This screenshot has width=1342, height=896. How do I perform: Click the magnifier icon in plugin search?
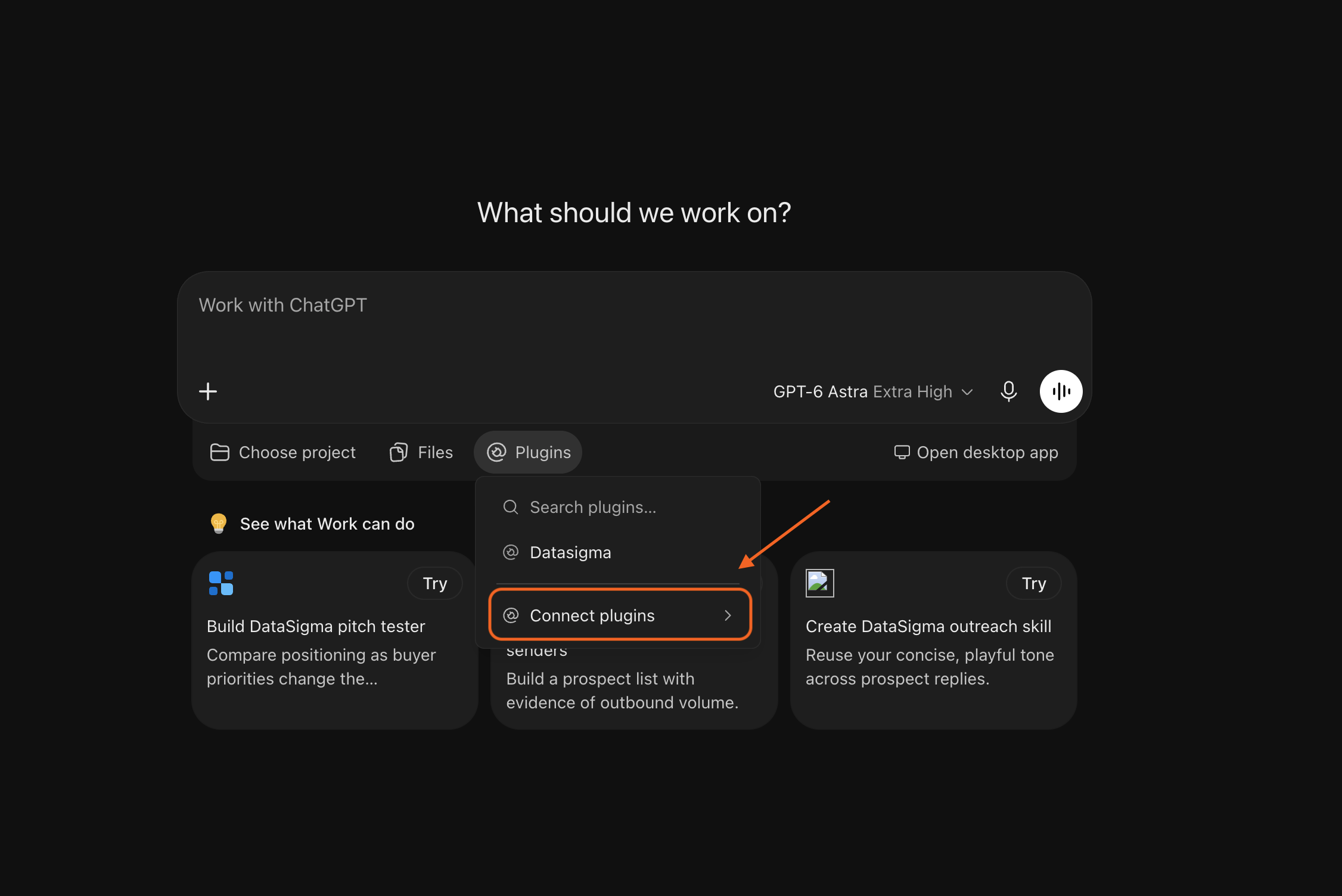pyautogui.click(x=511, y=507)
